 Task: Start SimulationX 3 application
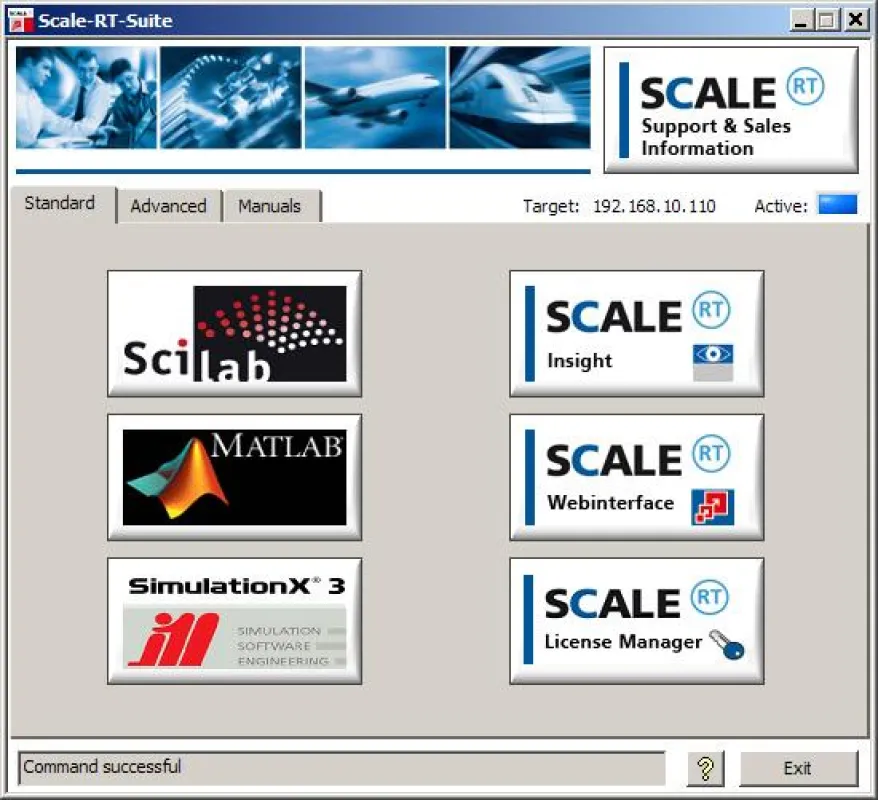(x=234, y=621)
